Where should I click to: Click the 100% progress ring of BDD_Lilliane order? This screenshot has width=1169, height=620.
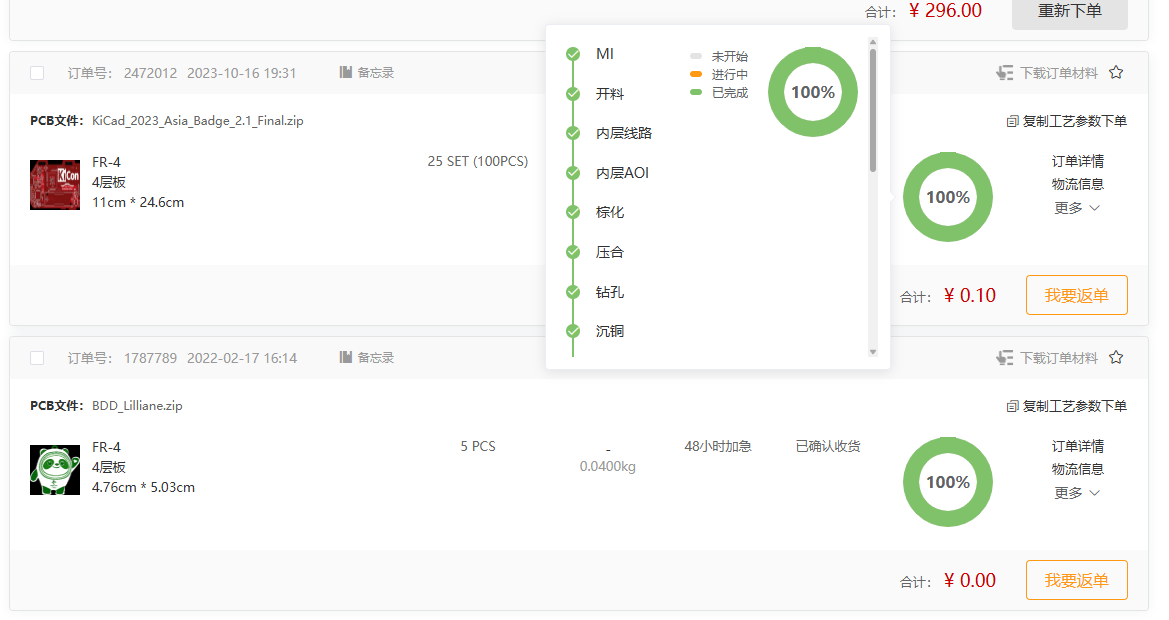point(947,482)
